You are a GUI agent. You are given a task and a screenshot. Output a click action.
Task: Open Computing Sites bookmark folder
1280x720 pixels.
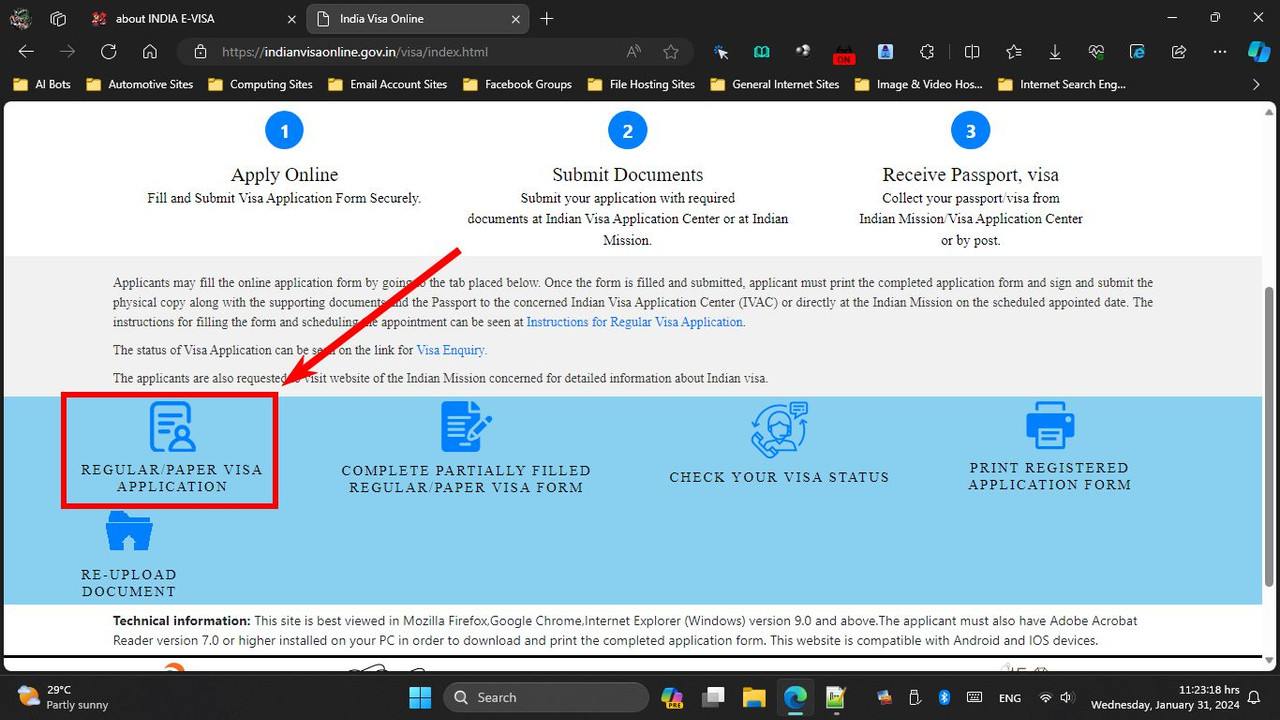[x=260, y=85]
